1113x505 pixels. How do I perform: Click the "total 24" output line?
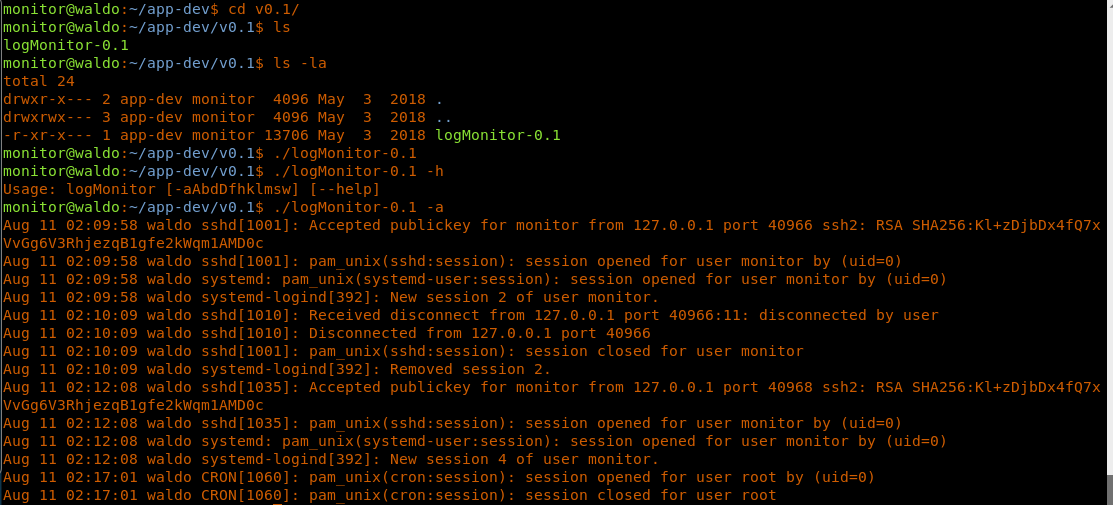(39, 81)
